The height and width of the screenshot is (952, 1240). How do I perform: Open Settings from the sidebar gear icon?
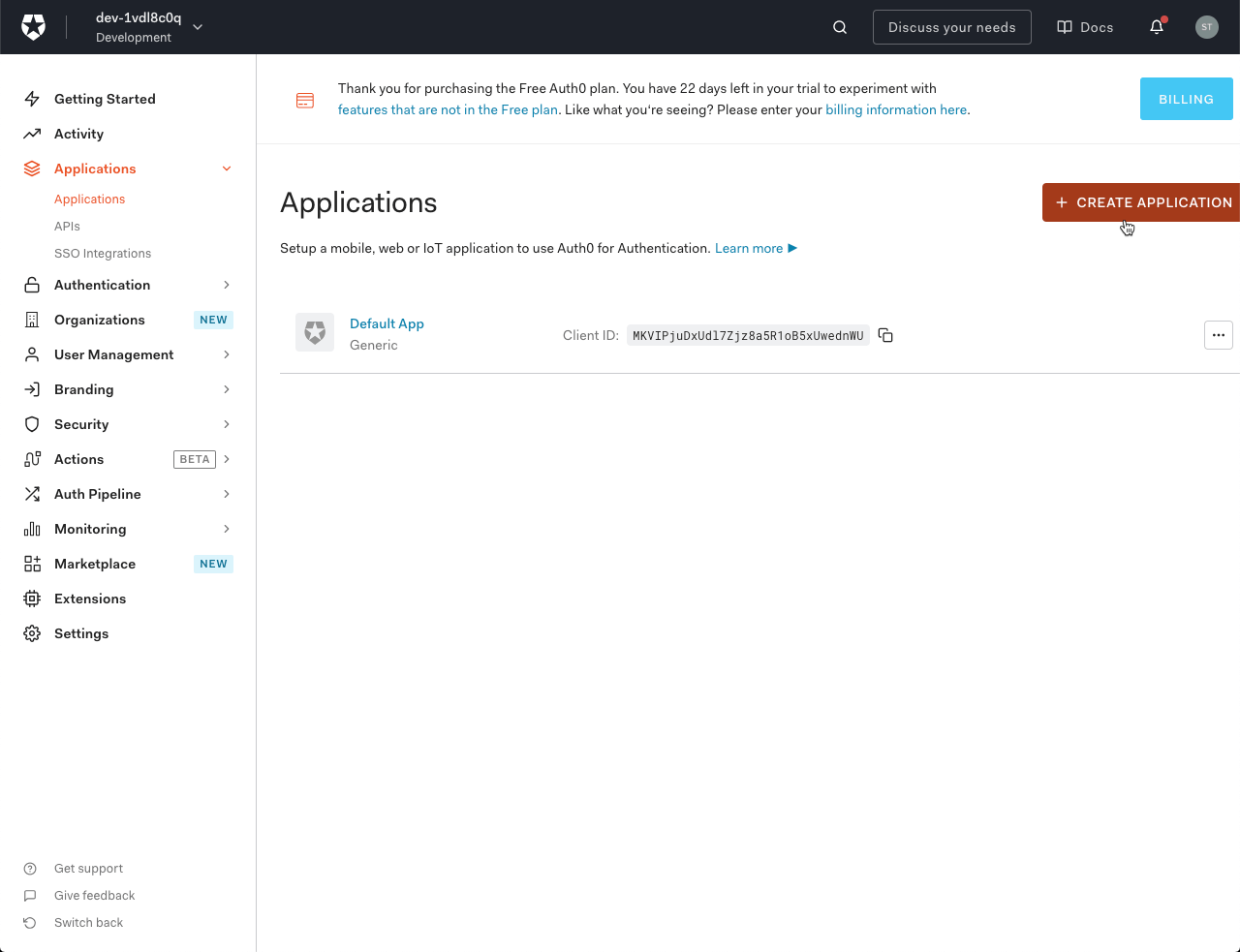click(x=32, y=632)
